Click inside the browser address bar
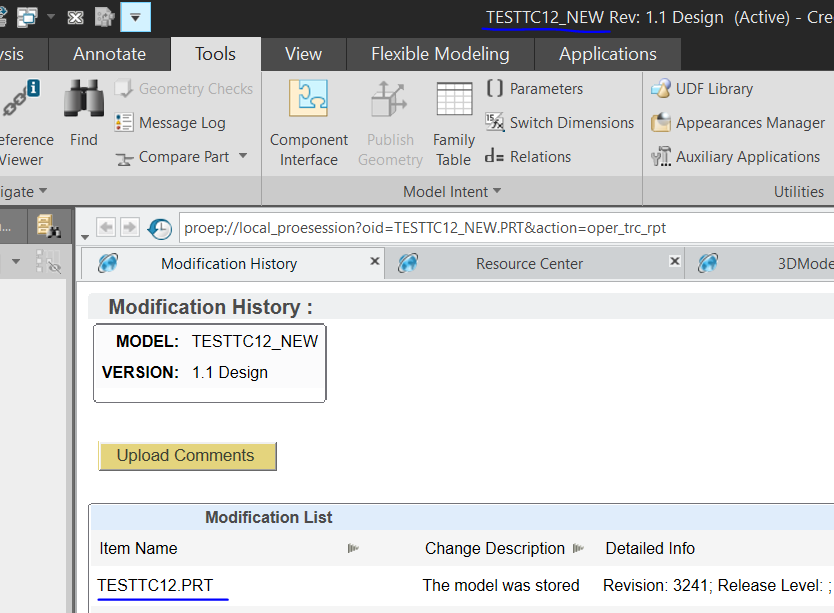 450,229
